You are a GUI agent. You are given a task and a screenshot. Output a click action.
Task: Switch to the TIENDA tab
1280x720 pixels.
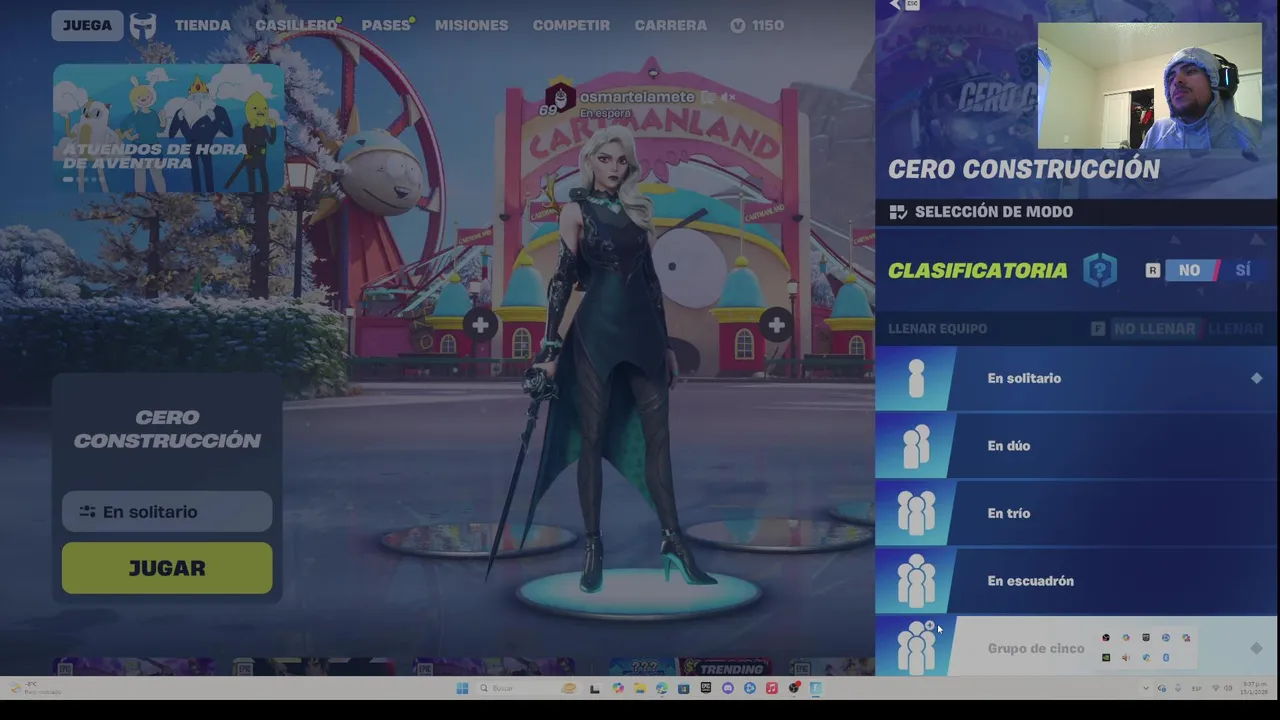pyautogui.click(x=202, y=25)
